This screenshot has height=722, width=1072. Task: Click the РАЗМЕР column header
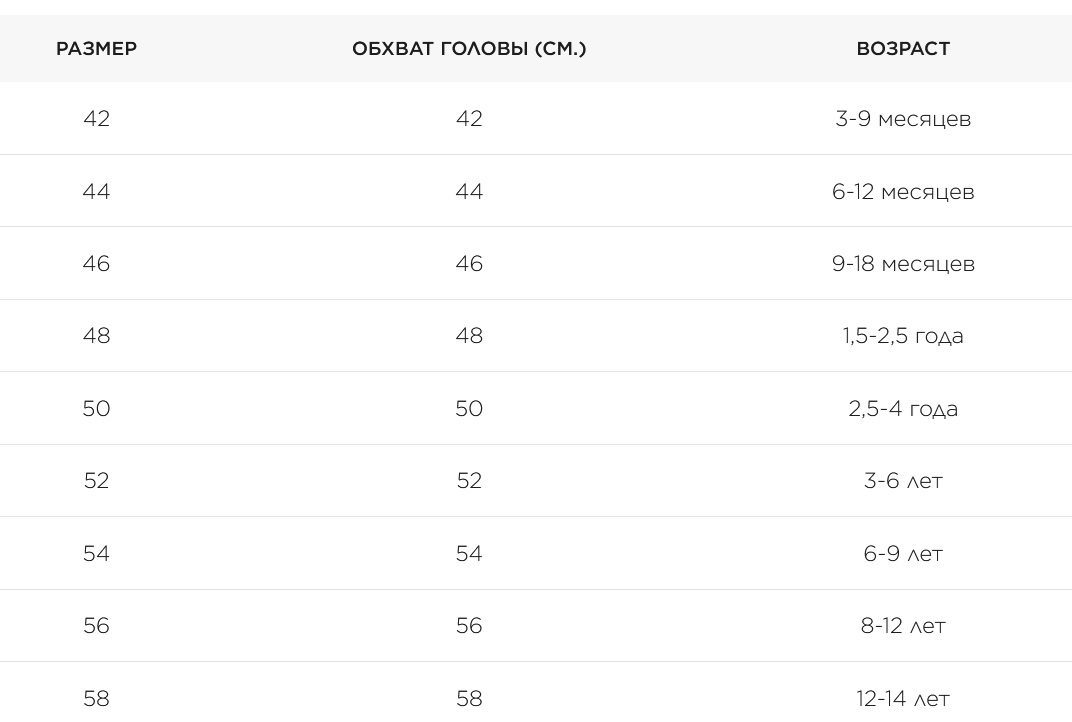coord(96,48)
